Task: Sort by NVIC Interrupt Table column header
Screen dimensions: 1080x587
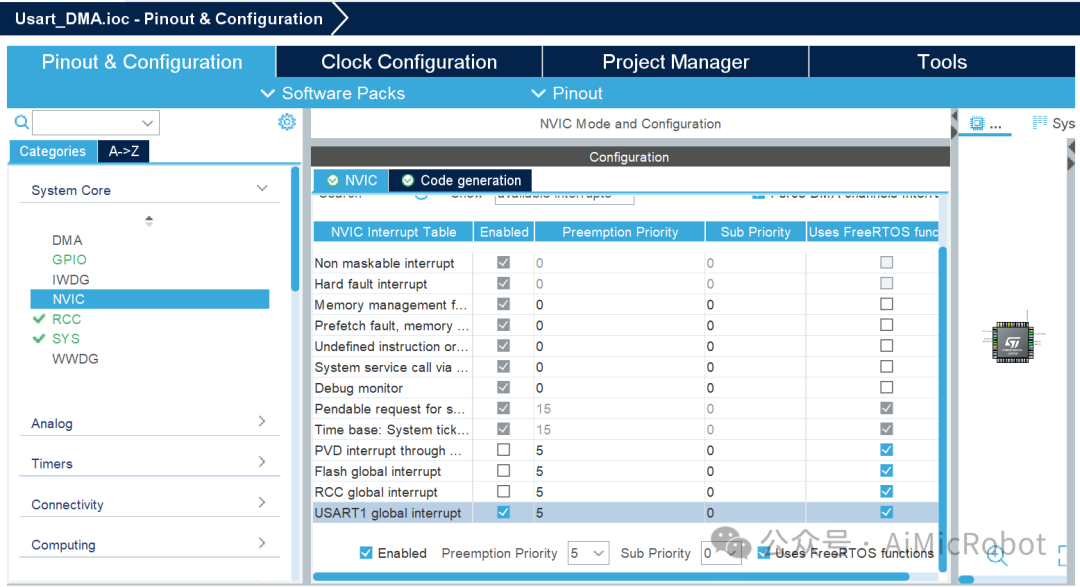Action: [393, 232]
